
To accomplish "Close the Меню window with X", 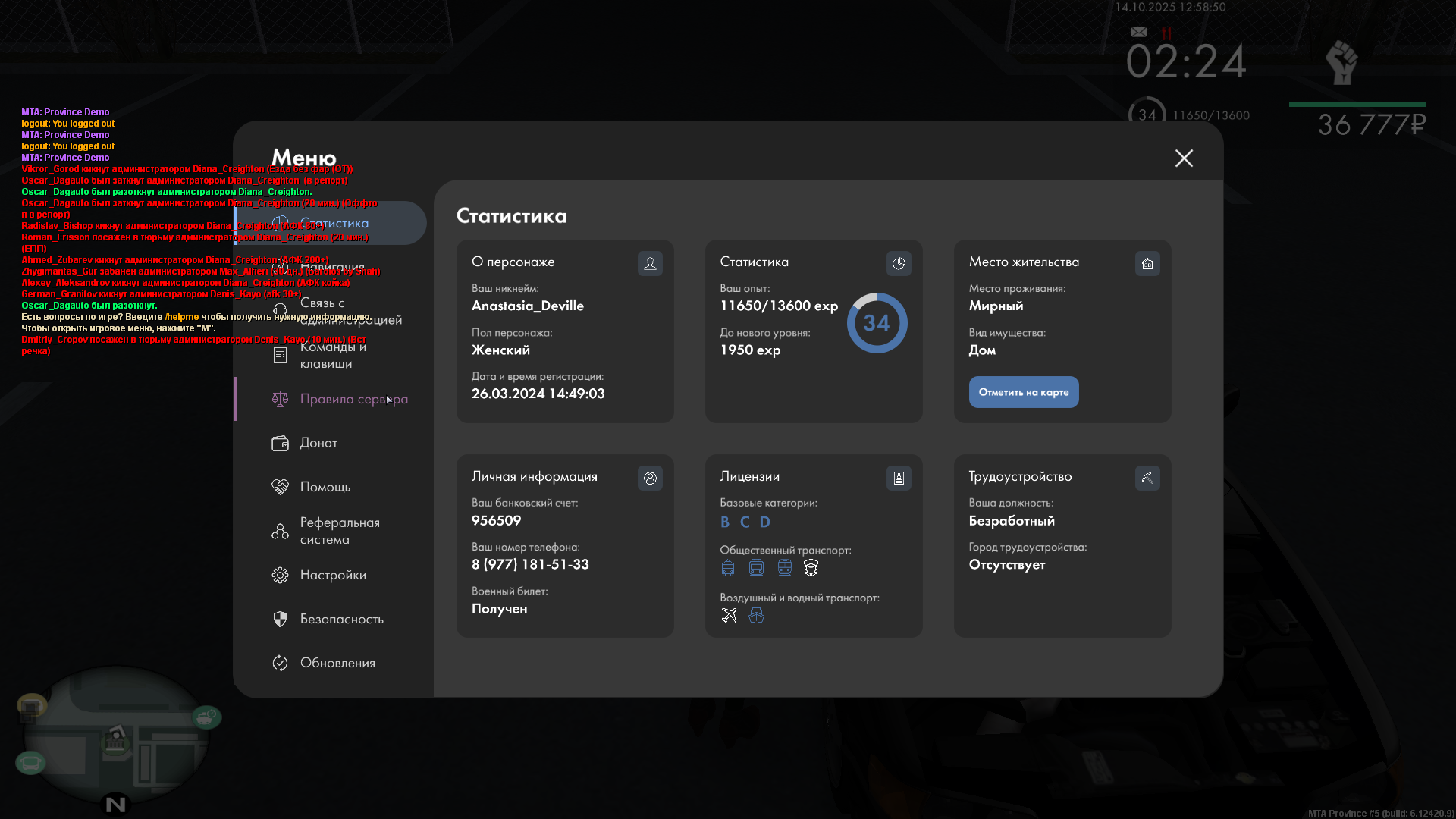I will (x=1184, y=158).
